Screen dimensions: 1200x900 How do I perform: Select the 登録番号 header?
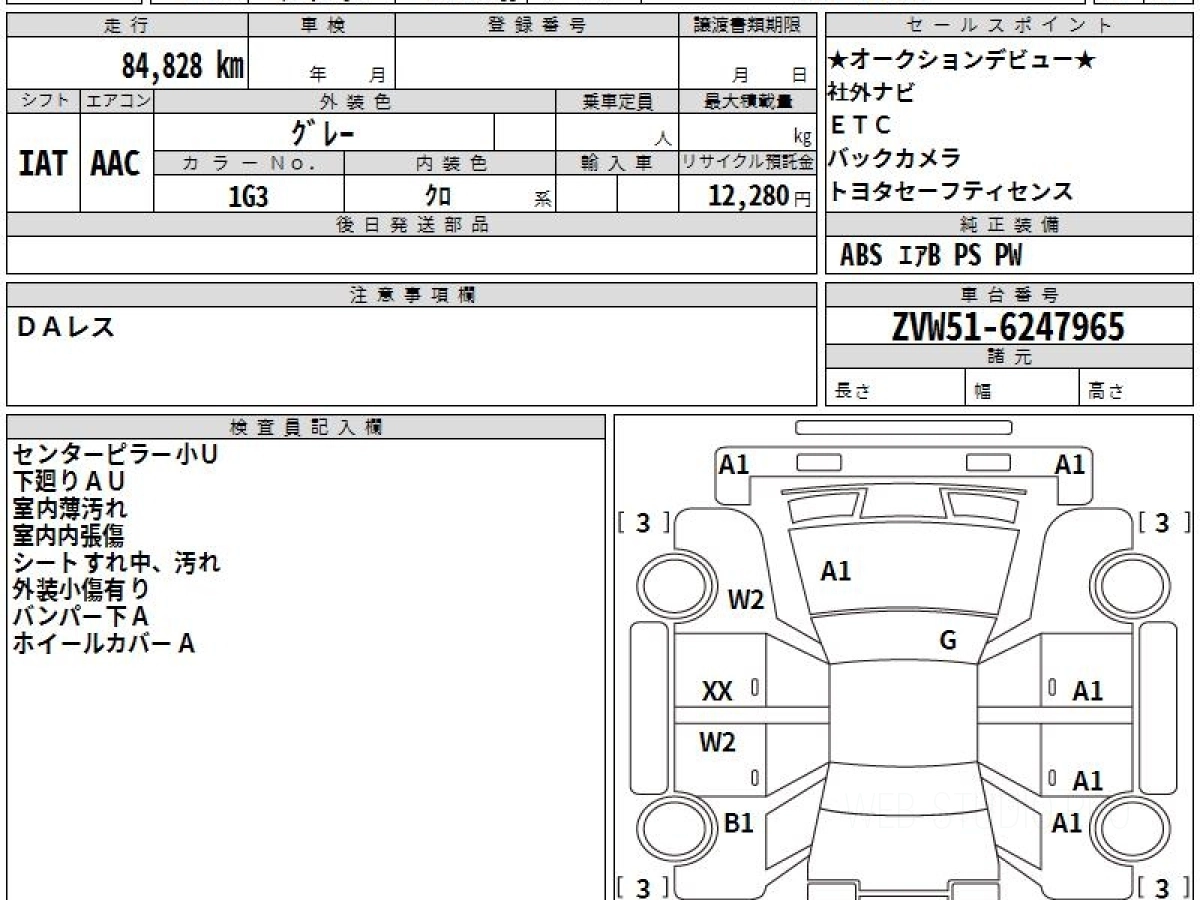[537, 26]
